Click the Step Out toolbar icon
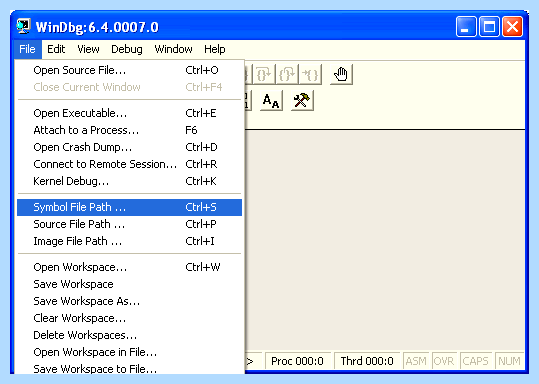Image resolution: width=539 pixels, height=384 pixels. coord(287,74)
